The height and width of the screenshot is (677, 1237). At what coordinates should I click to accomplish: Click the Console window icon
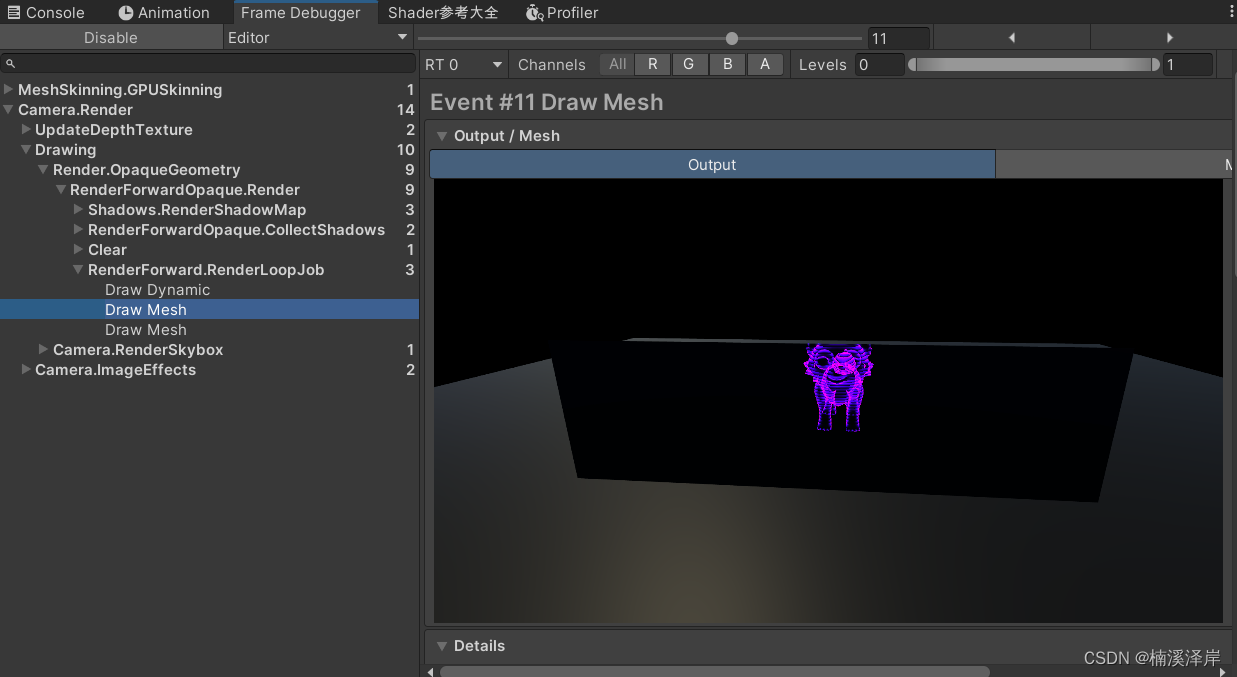(x=14, y=12)
